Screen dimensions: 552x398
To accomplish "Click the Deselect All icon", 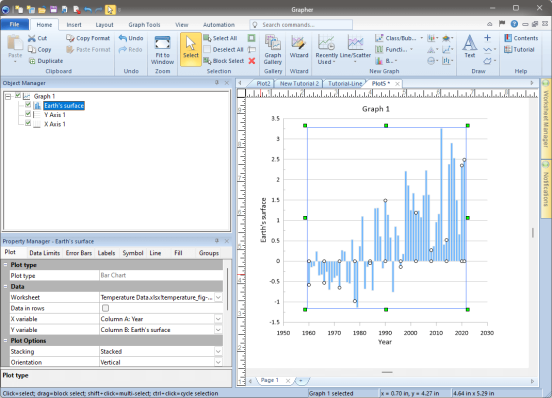I will click(x=207, y=49).
